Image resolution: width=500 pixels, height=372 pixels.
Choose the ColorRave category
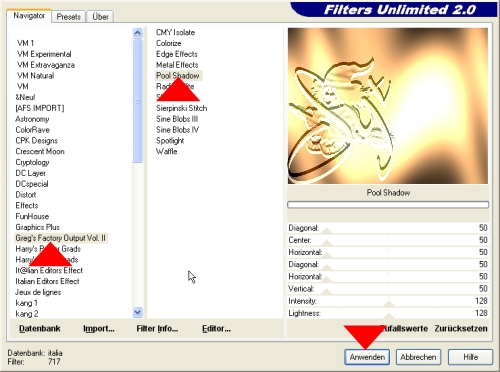tap(32, 130)
